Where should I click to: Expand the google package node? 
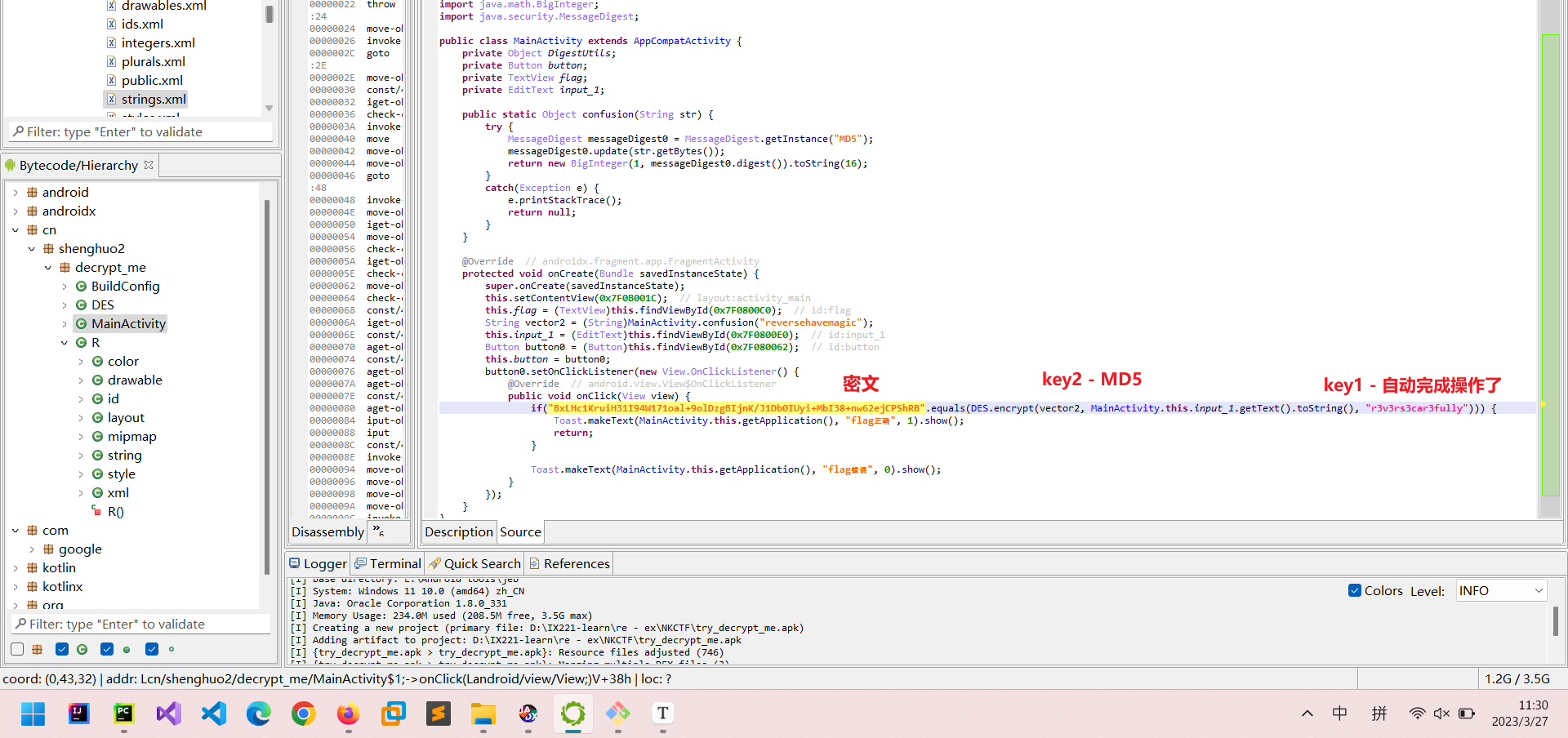(32, 549)
